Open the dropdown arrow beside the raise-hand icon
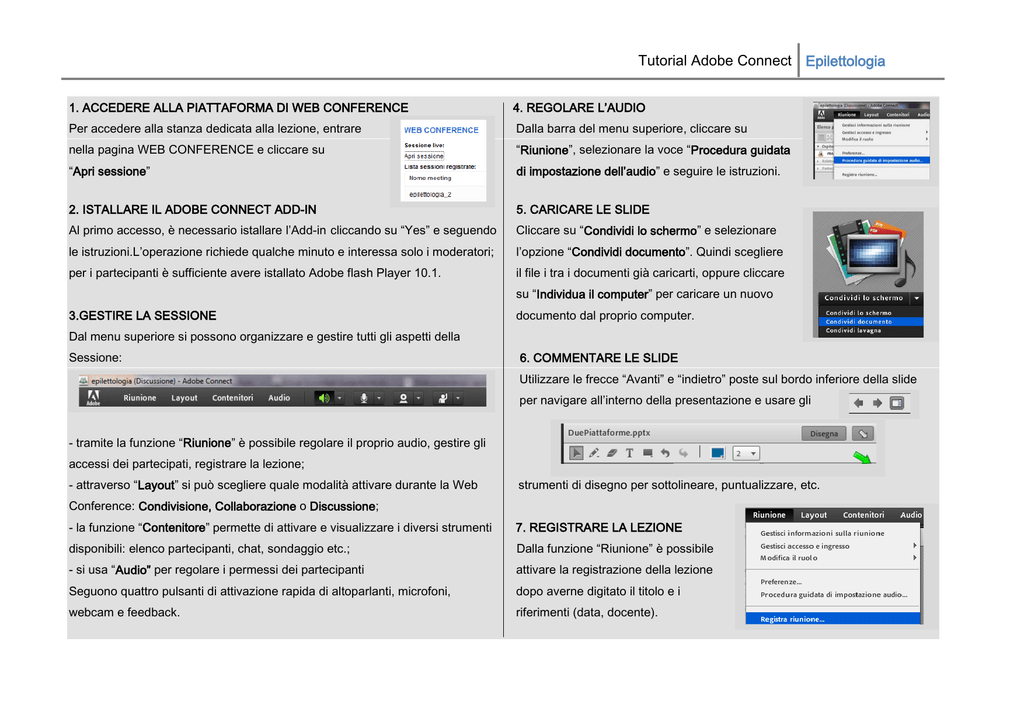Image resolution: width=1024 pixels, height=725 pixels. (458, 398)
